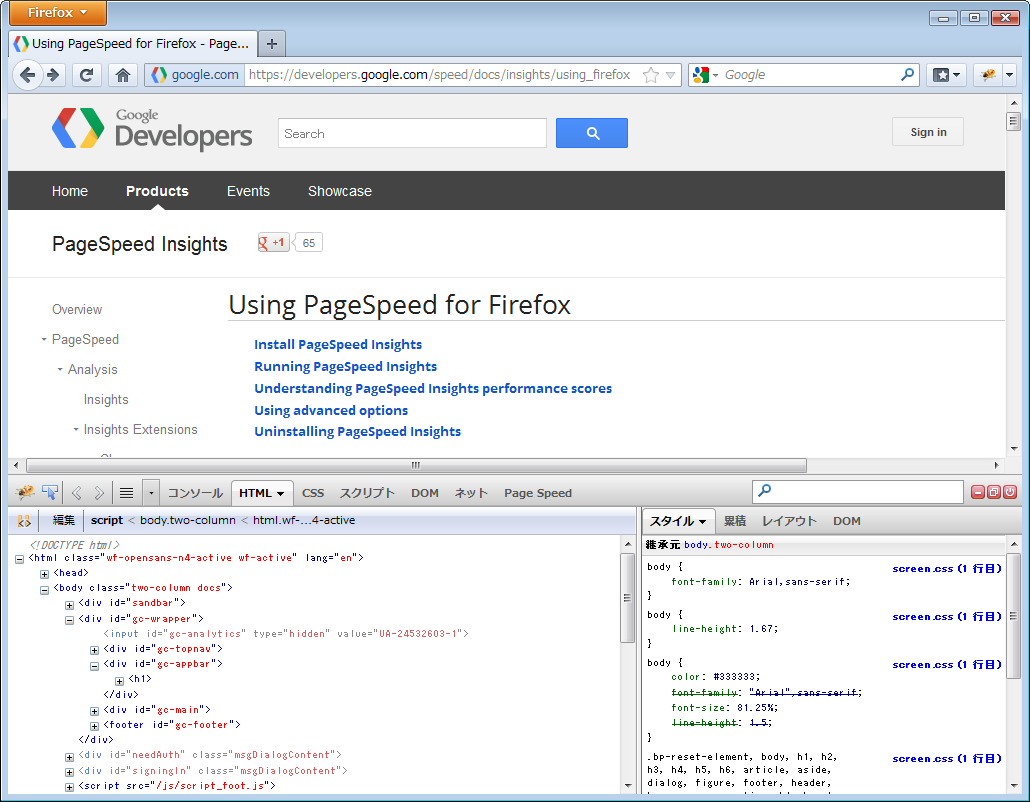Click the Firebug search magnifier icon

765,491
